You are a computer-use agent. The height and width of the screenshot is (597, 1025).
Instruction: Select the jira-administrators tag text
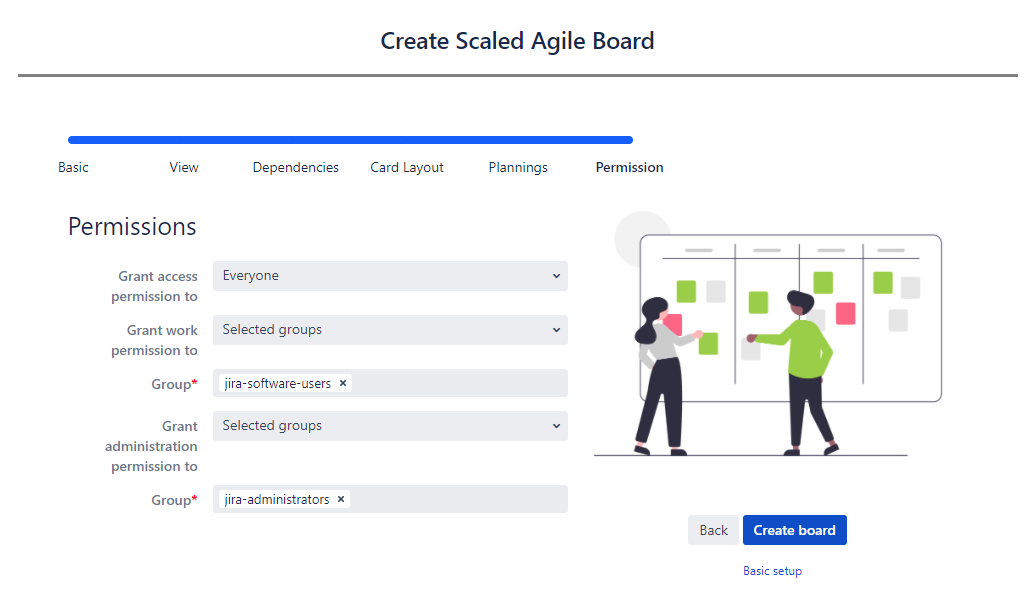pos(277,500)
